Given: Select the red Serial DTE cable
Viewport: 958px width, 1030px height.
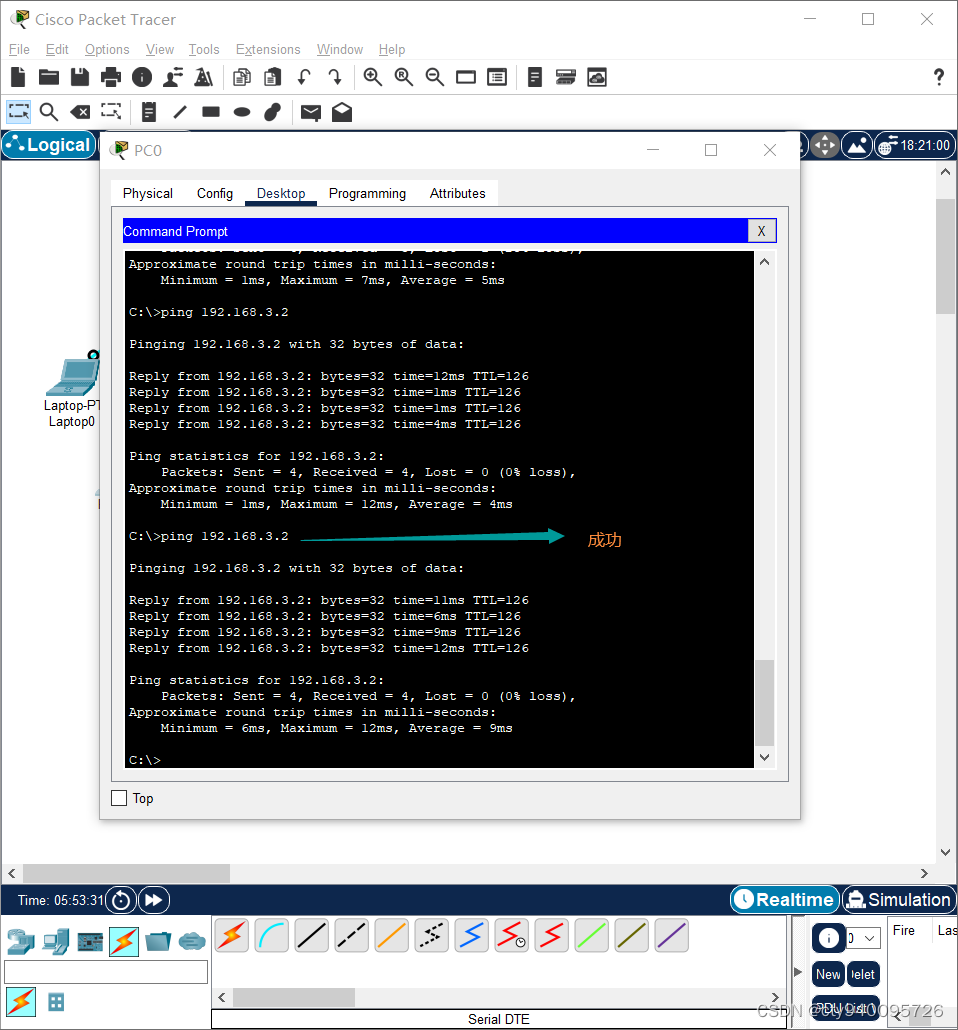Looking at the screenshot, I should pyautogui.click(x=551, y=935).
